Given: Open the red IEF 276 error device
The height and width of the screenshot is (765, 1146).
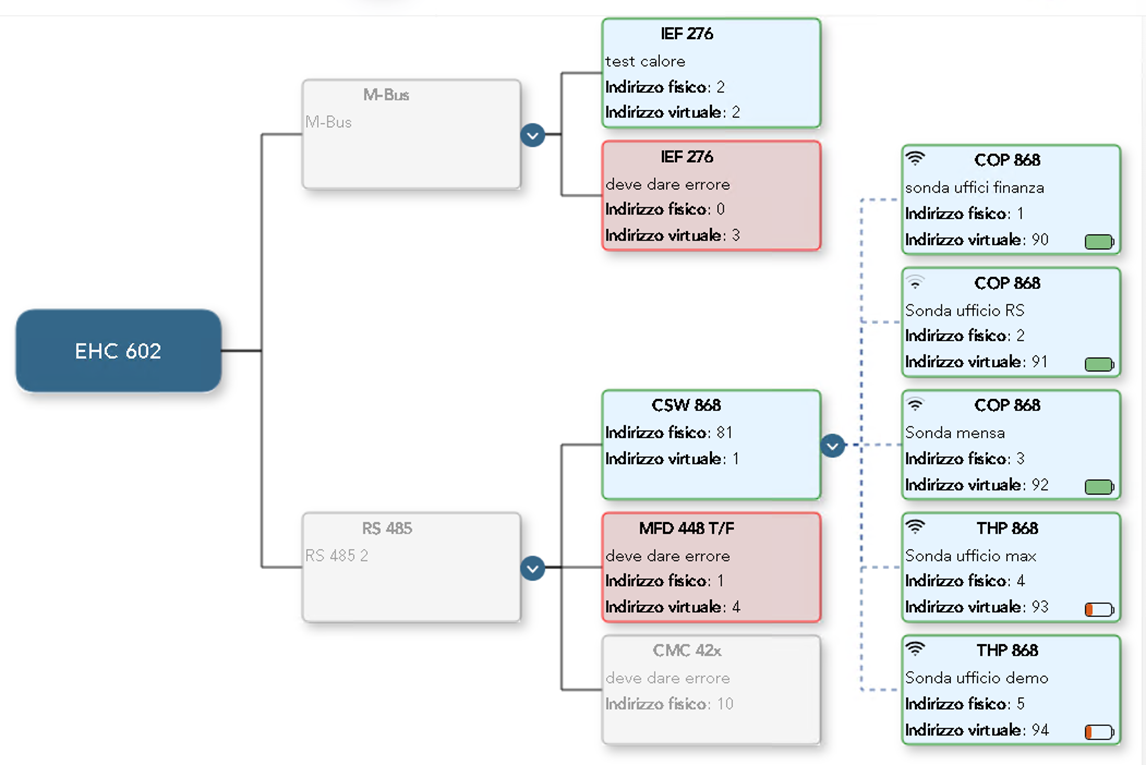Looking at the screenshot, I should [711, 196].
